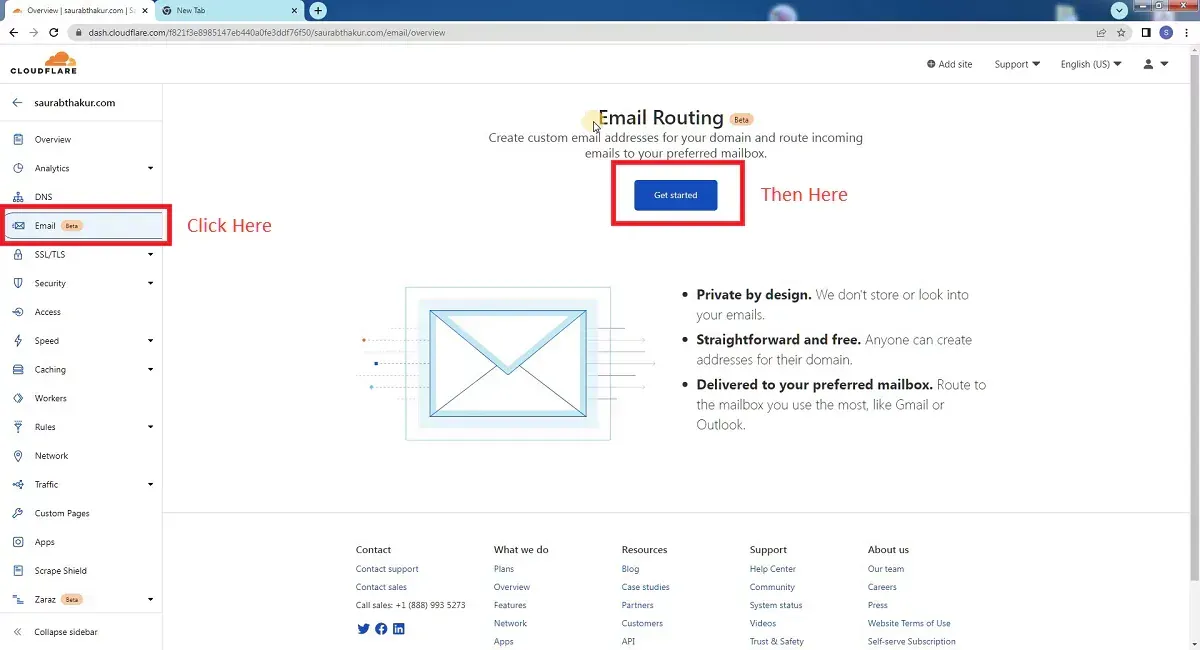Viewport: 1200px width, 650px height.
Task: Open the SSL/TLS sidebar section
Action: click(x=81, y=254)
